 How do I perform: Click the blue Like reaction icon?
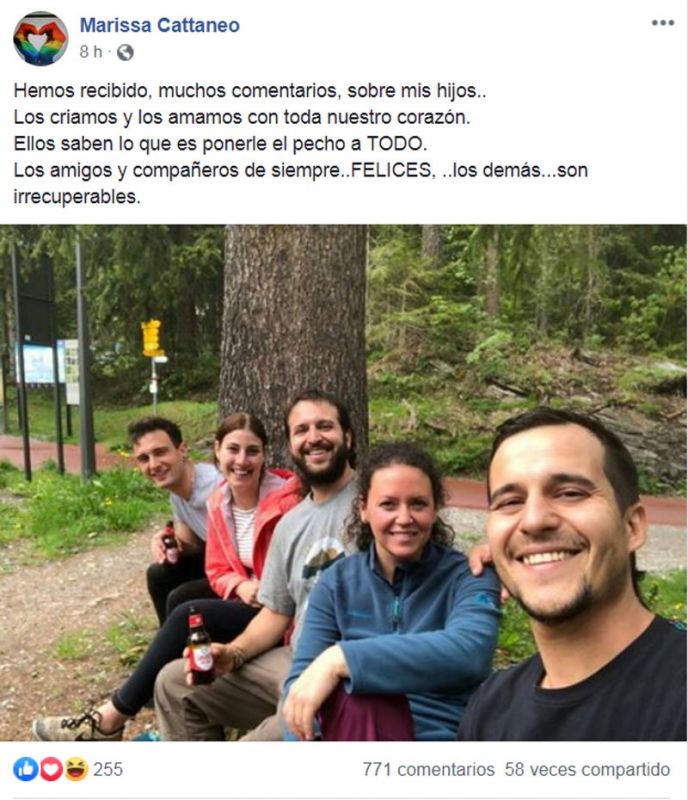(26, 769)
